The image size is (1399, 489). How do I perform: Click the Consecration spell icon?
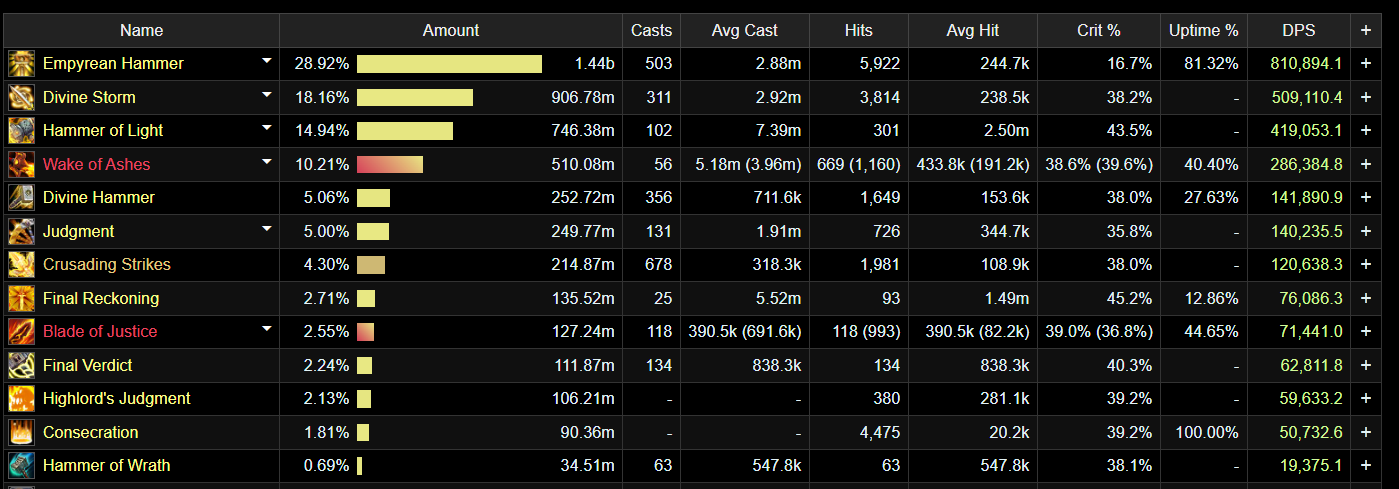(21, 432)
